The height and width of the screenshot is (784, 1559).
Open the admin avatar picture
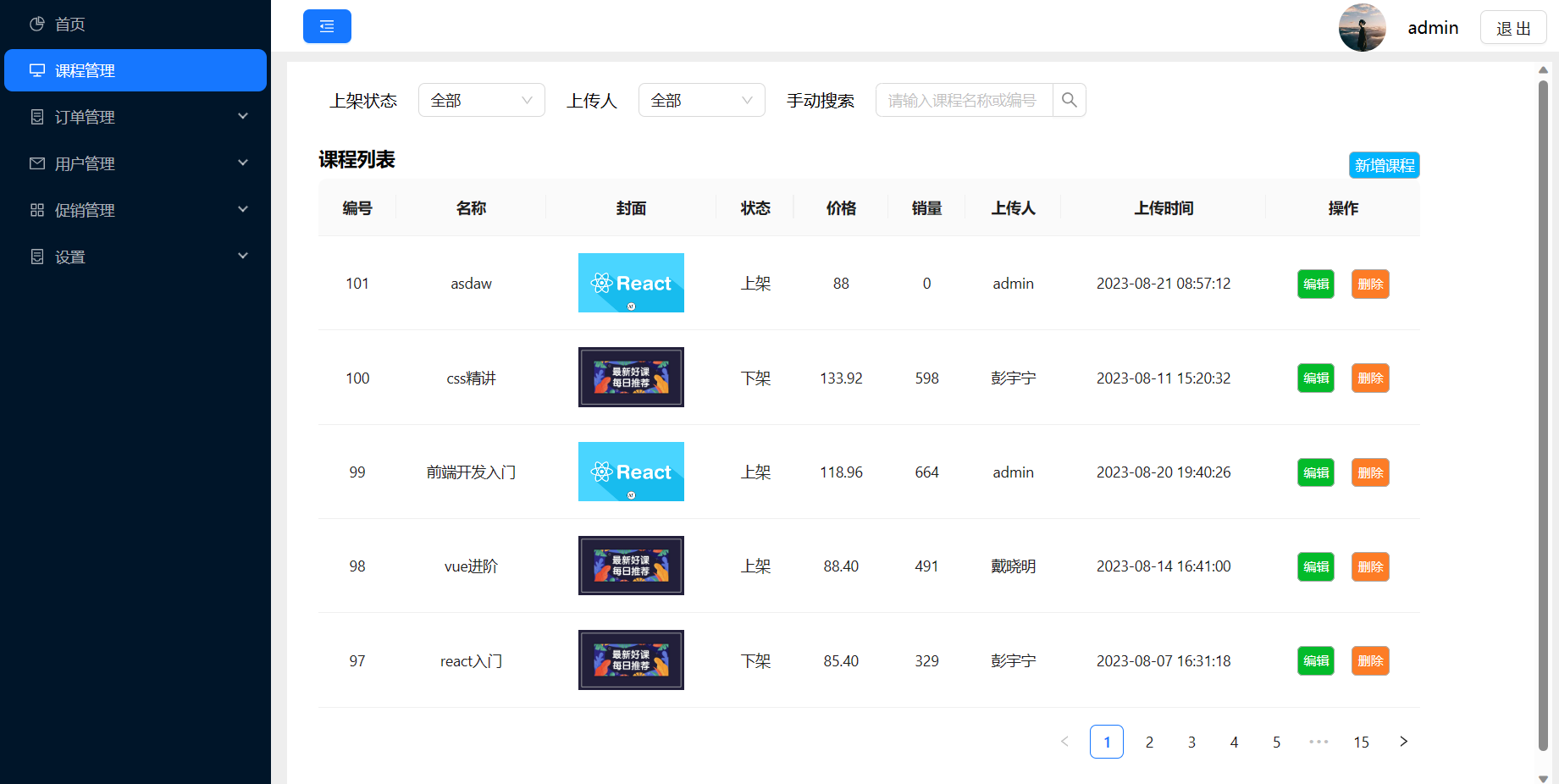point(1362,27)
